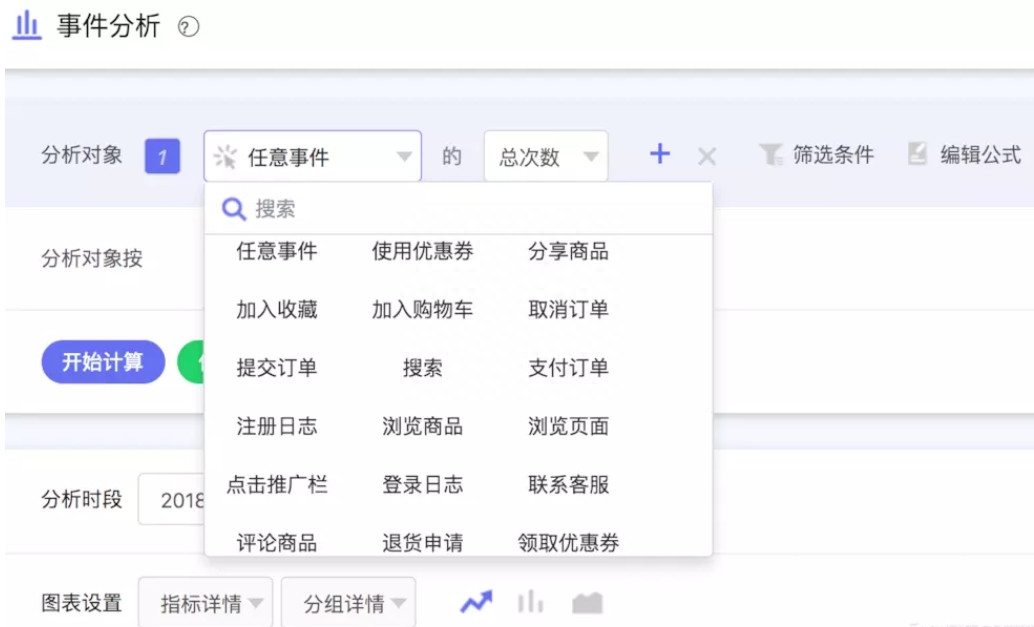Switch to line chart view icon
The height and width of the screenshot is (627, 1034).
476,601
